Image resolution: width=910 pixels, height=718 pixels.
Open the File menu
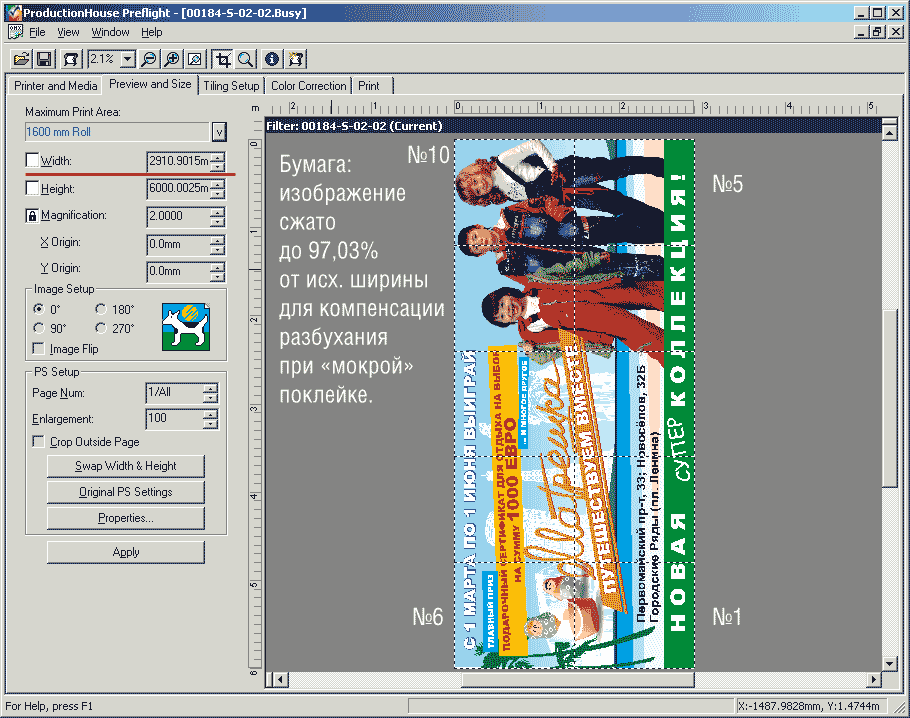pos(37,32)
